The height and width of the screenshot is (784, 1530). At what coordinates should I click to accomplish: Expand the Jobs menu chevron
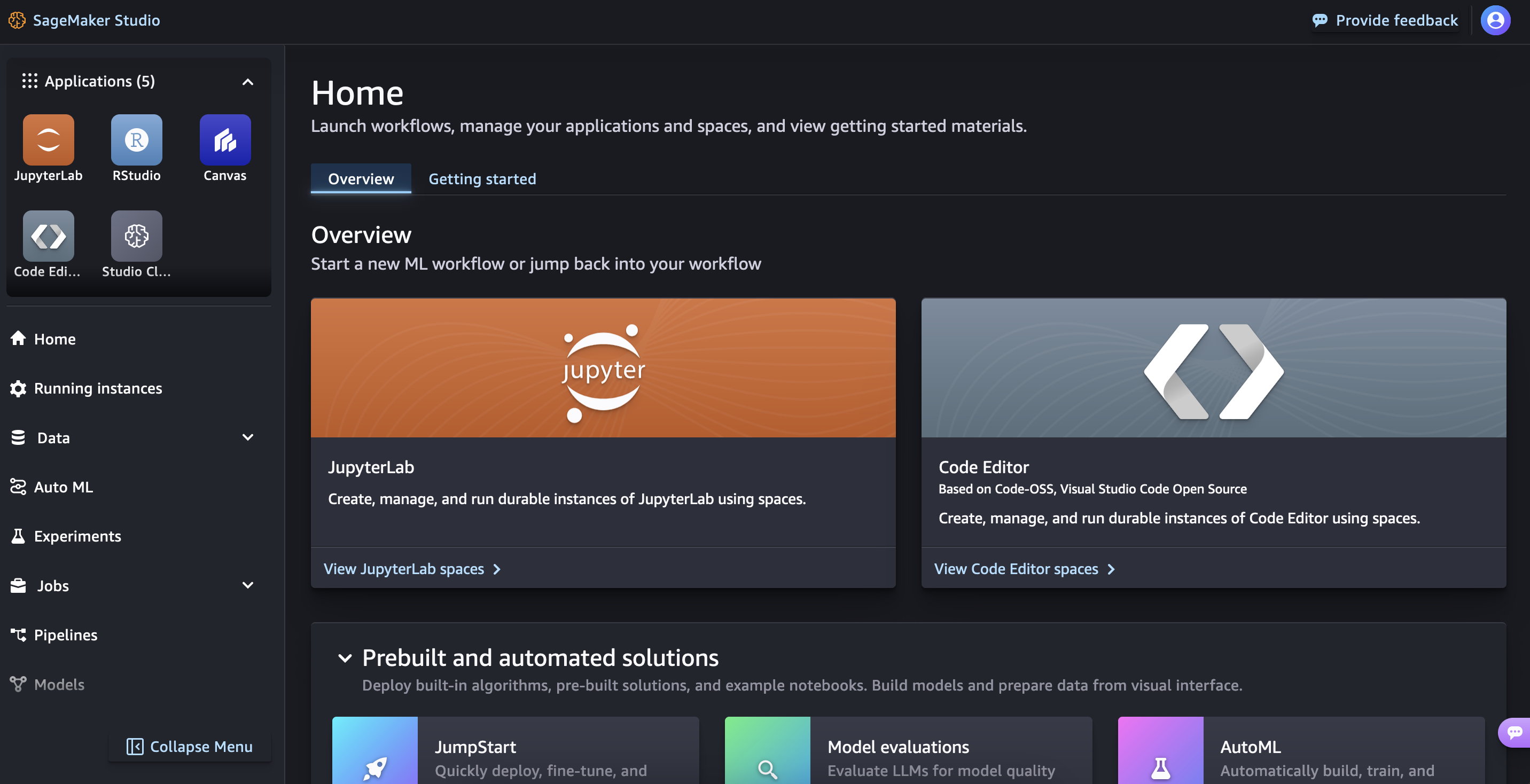(248, 585)
